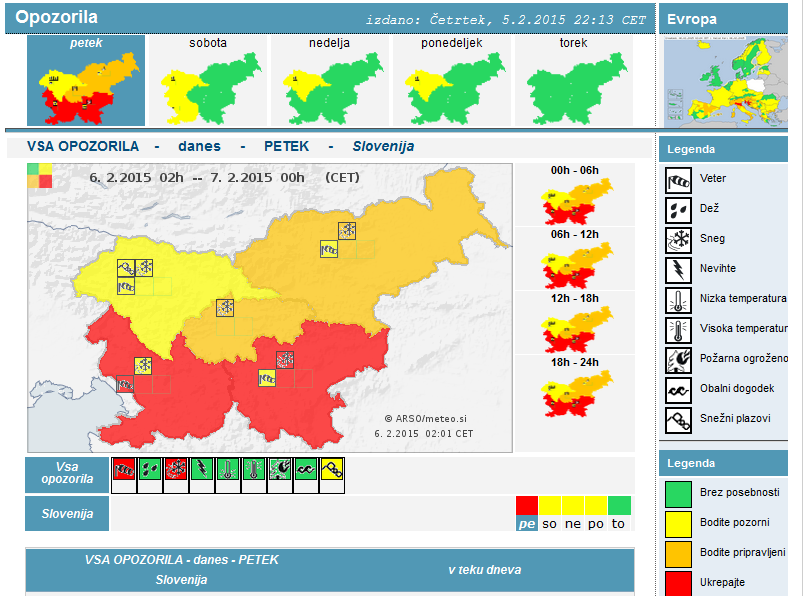The height and width of the screenshot is (596, 804).
Task: Click the yellow avalanche icon in Vsa opozorila row
Action: click(331, 469)
